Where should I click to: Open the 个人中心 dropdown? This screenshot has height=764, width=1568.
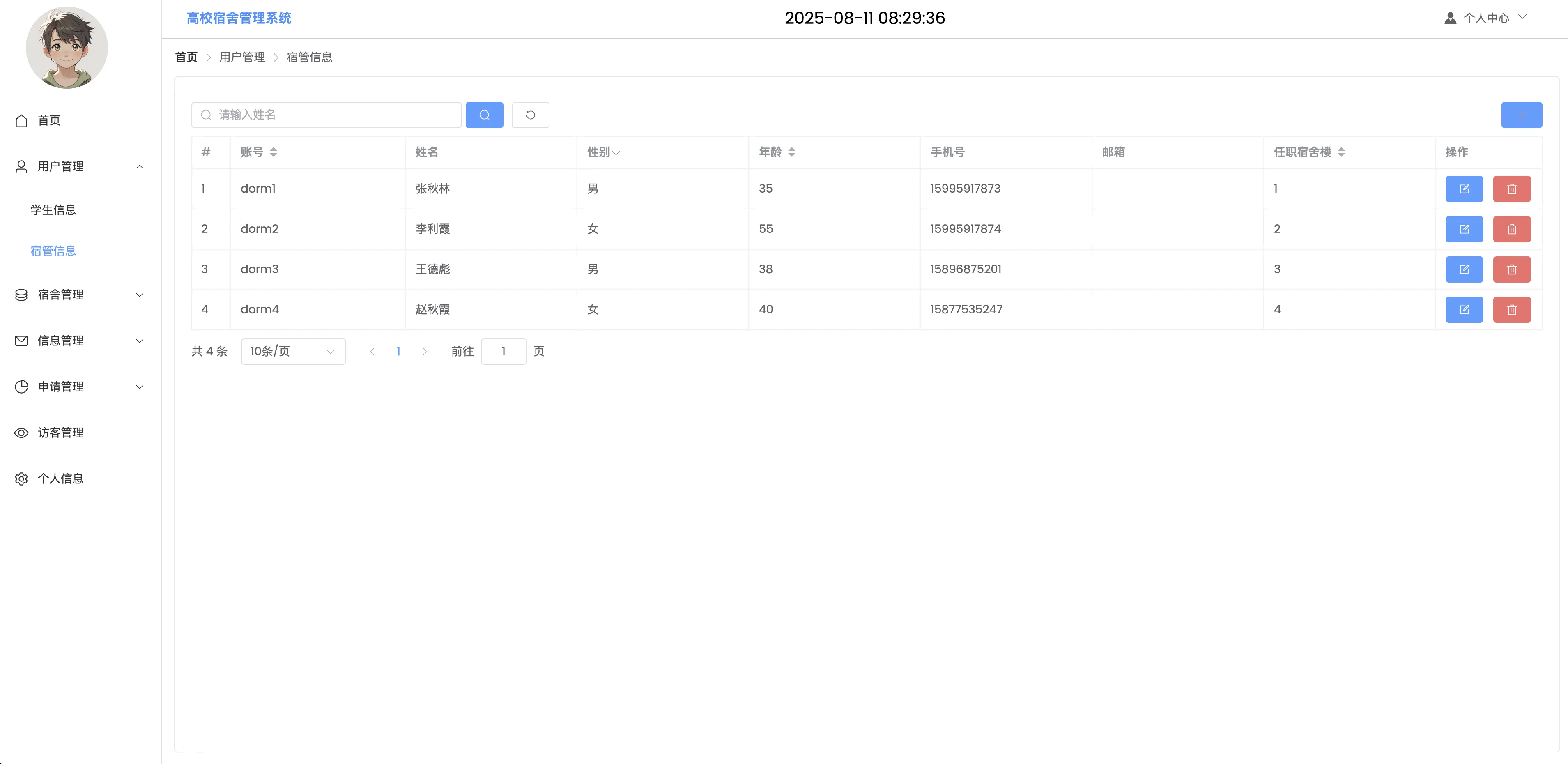[x=1486, y=18]
